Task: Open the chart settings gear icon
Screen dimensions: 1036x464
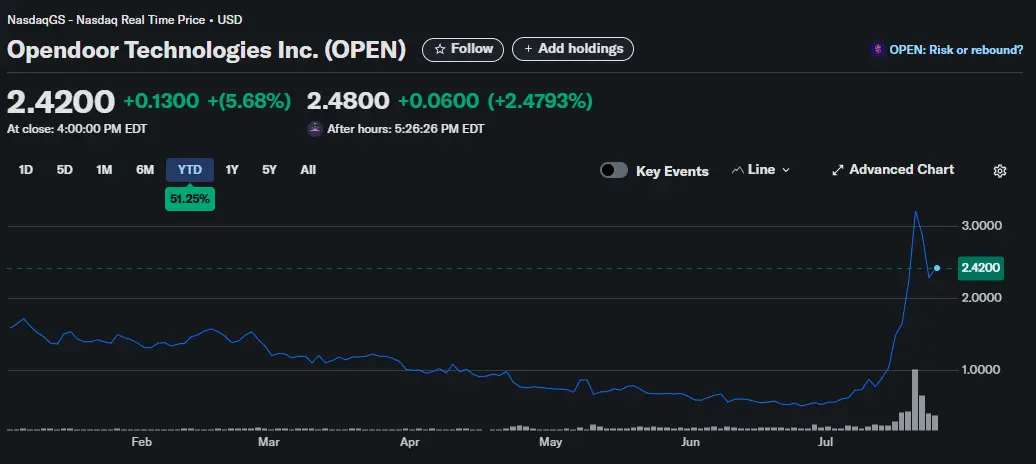Action: pyautogui.click(x=1000, y=171)
